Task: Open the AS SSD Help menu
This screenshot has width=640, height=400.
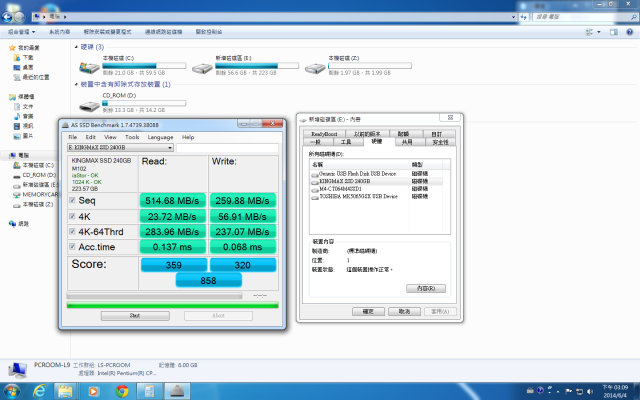Action: click(188, 137)
